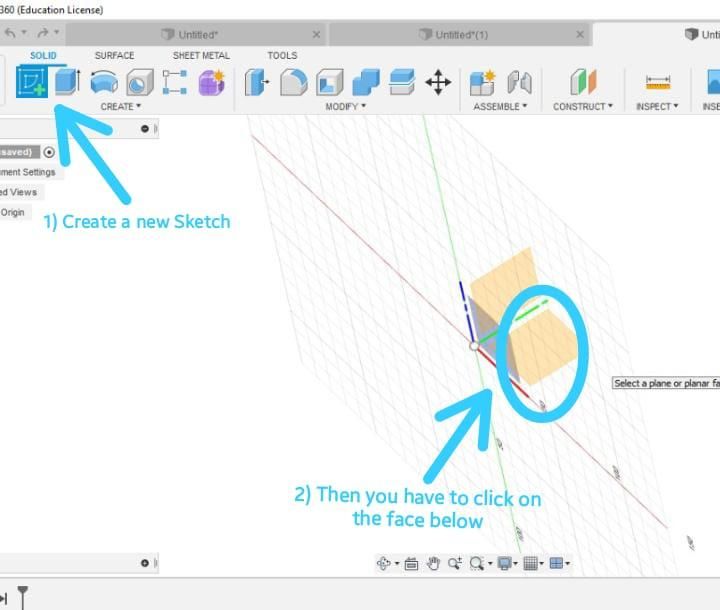The image size is (720, 610).
Task: Click the Zoom tool icon
Action: (455, 563)
